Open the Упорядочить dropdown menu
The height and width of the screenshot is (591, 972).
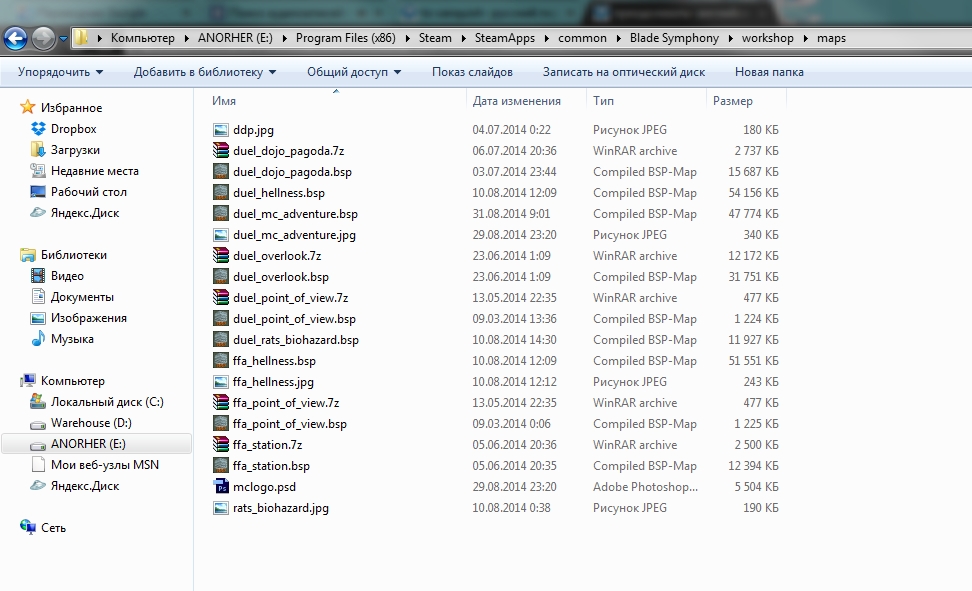tap(60, 72)
